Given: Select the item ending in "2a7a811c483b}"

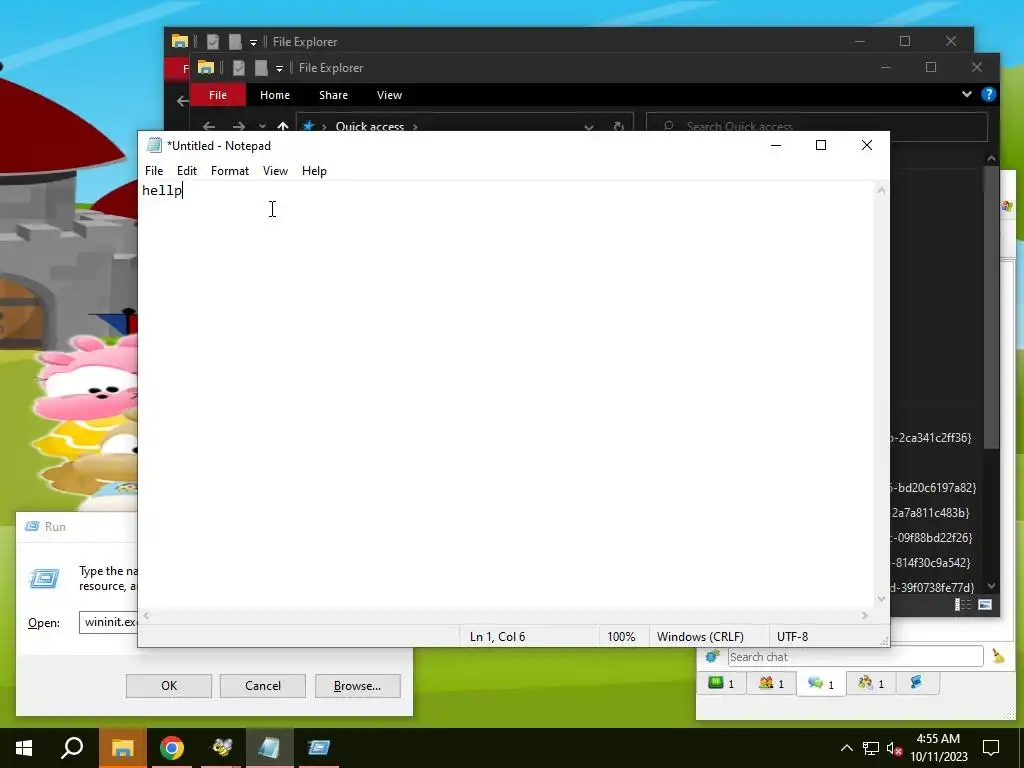Looking at the screenshot, I should pos(931,513).
